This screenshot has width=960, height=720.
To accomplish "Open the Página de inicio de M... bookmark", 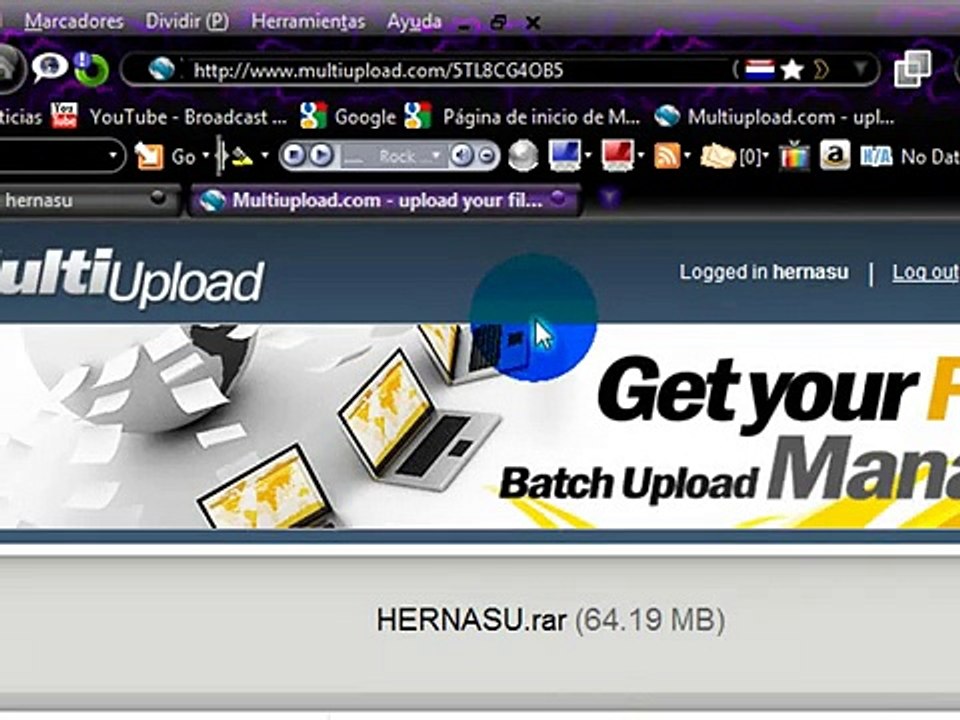I will click(x=522, y=116).
